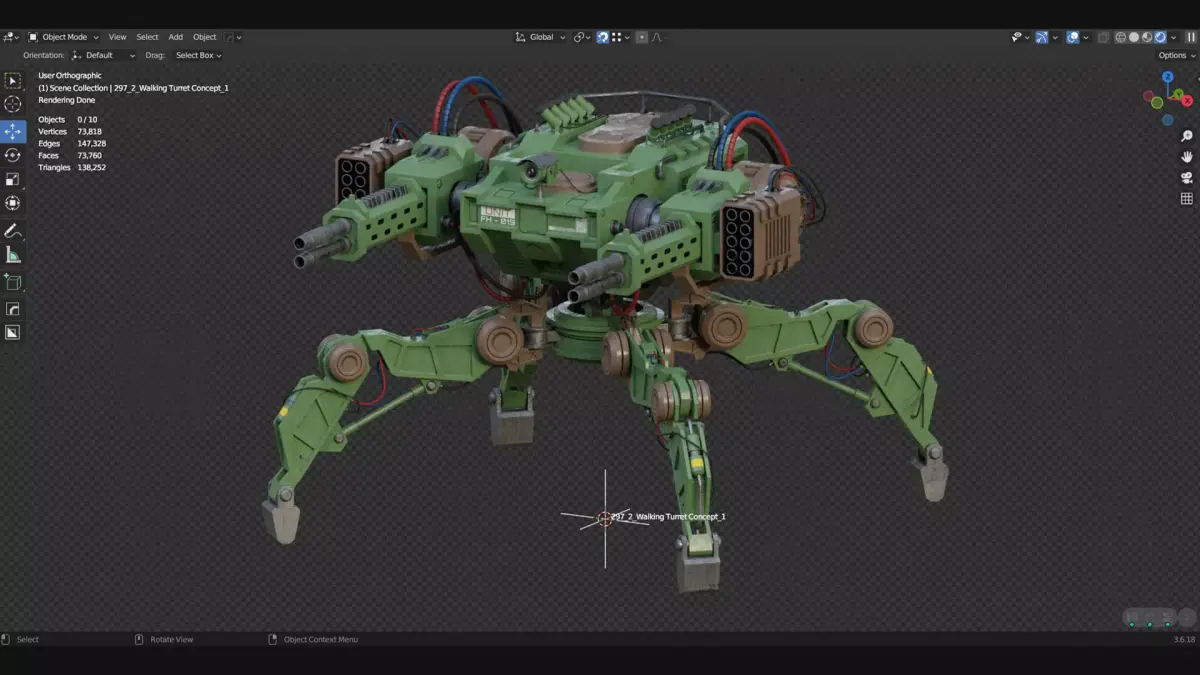The height and width of the screenshot is (675, 1200).
Task: Toggle proportional editing button
Action: [642, 37]
